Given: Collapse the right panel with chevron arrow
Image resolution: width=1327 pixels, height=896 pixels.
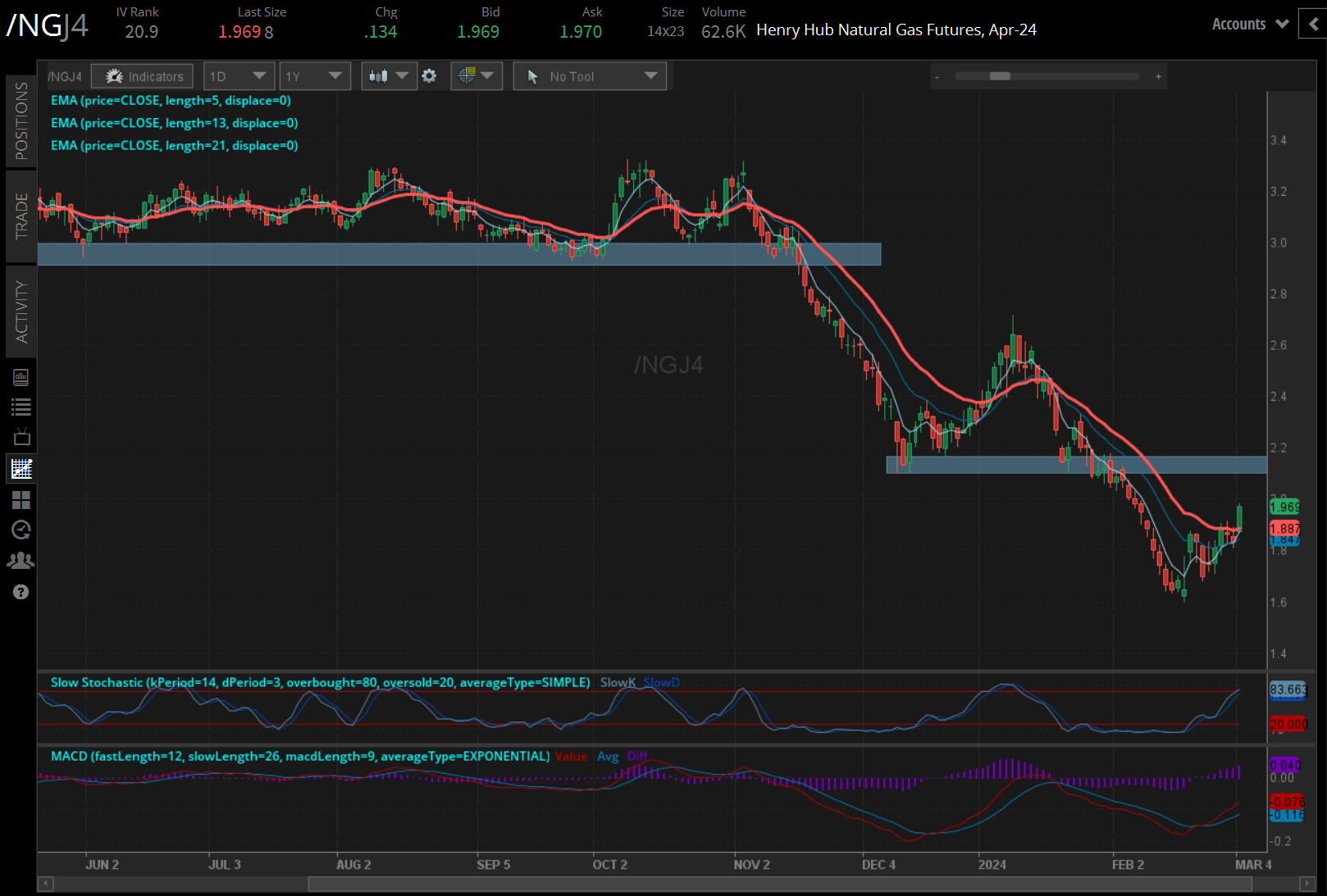Looking at the screenshot, I should pyautogui.click(x=1314, y=25).
